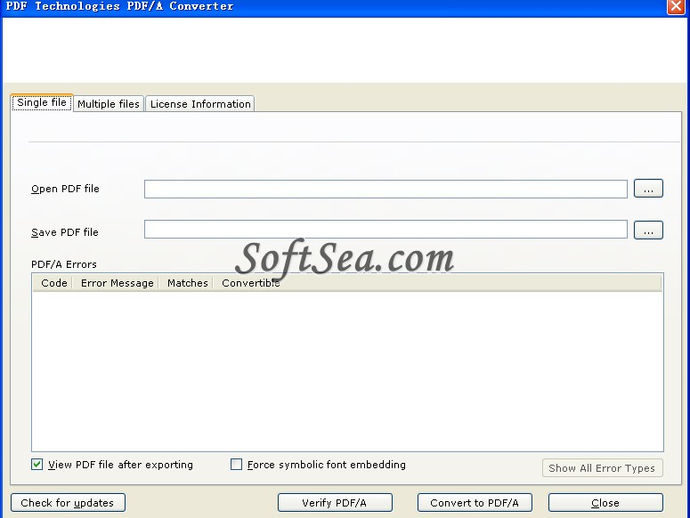Image resolution: width=690 pixels, height=518 pixels.
Task: Click the Convertible column header
Action: pyautogui.click(x=250, y=283)
